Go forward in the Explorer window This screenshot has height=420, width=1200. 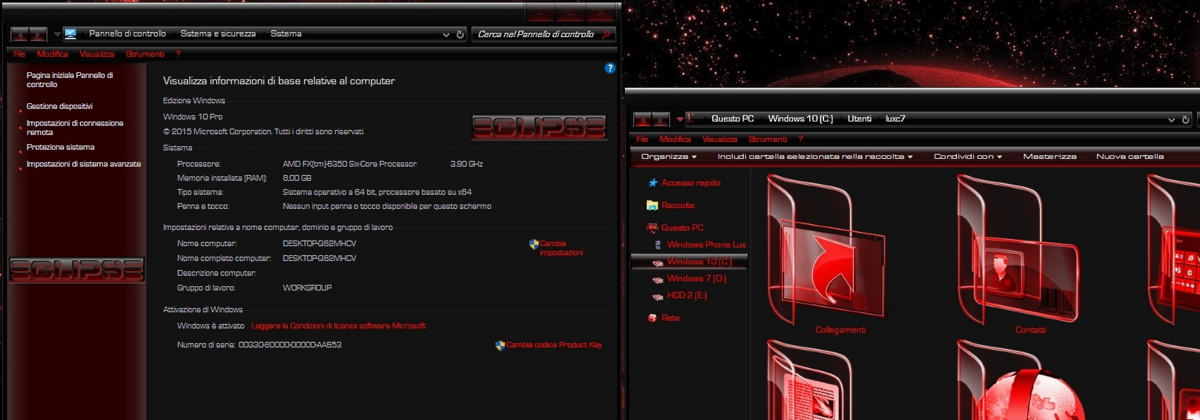[661, 120]
